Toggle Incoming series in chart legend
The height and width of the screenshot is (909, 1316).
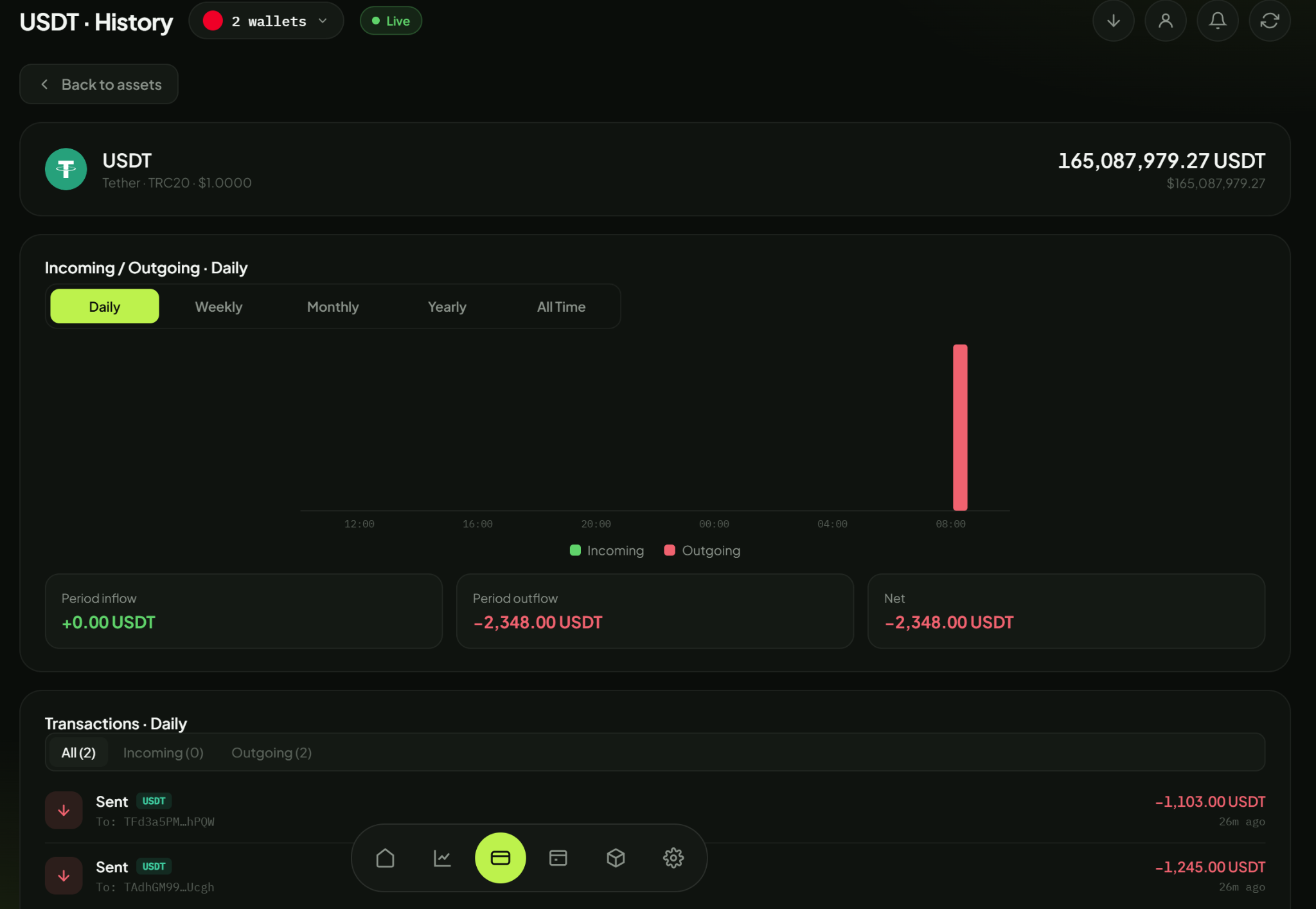[x=607, y=550]
